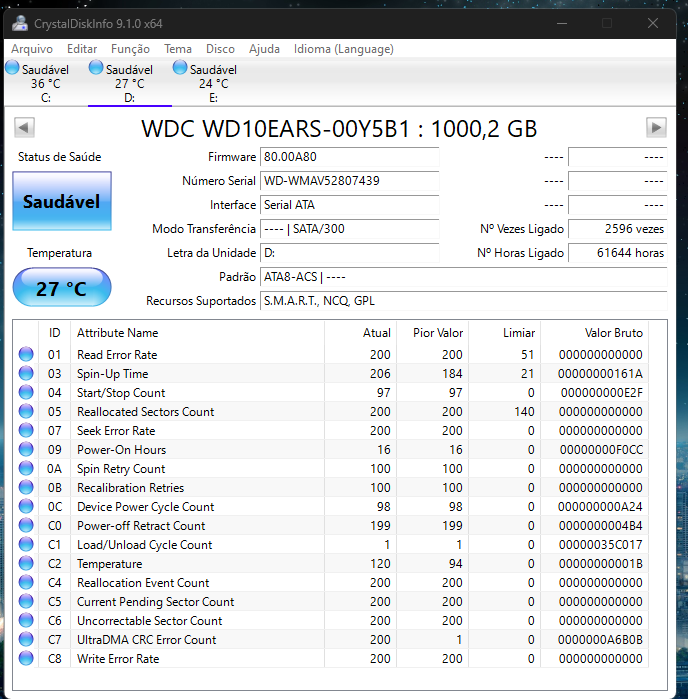Click the 27 °C temperature button
The image size is (688, 699).
[62, 288]
